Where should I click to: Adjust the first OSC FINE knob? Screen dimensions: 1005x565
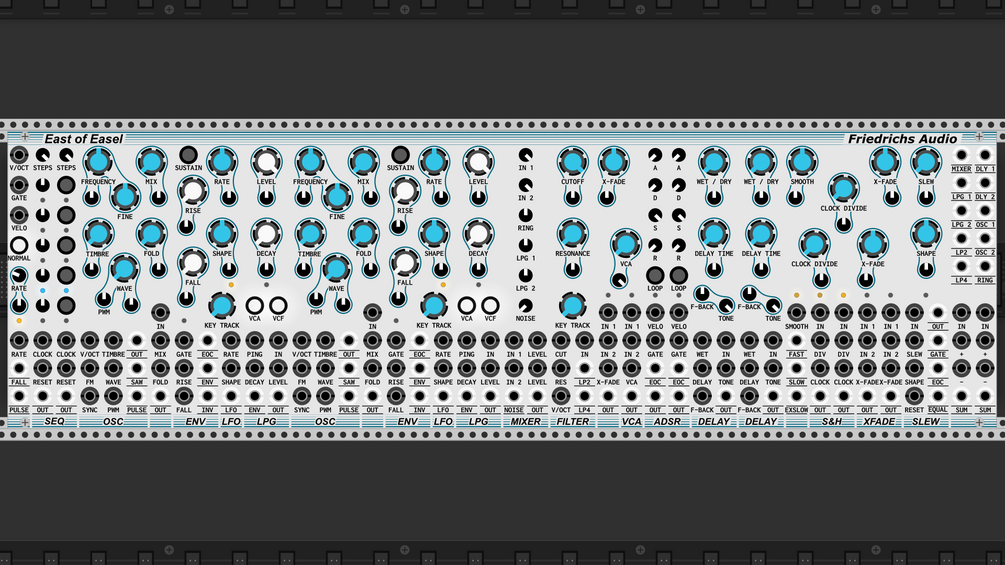tap(124, 197)
